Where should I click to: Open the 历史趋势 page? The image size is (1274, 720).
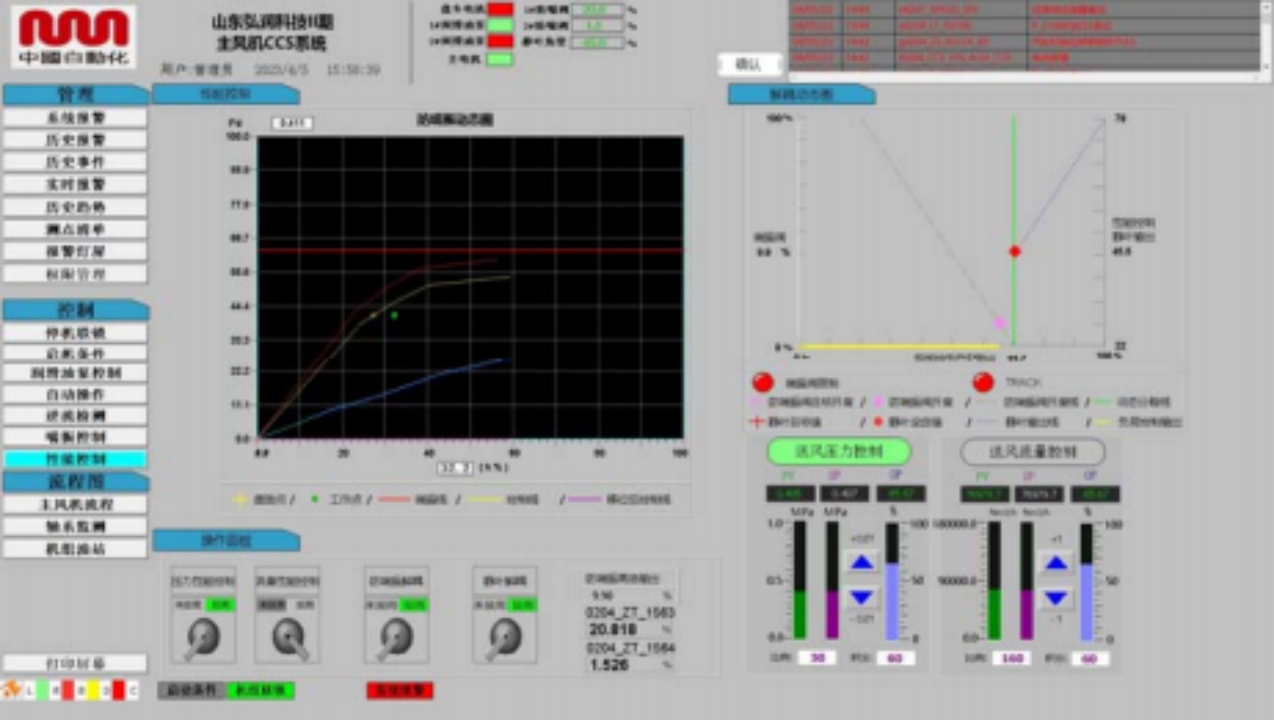coord(75,207)
